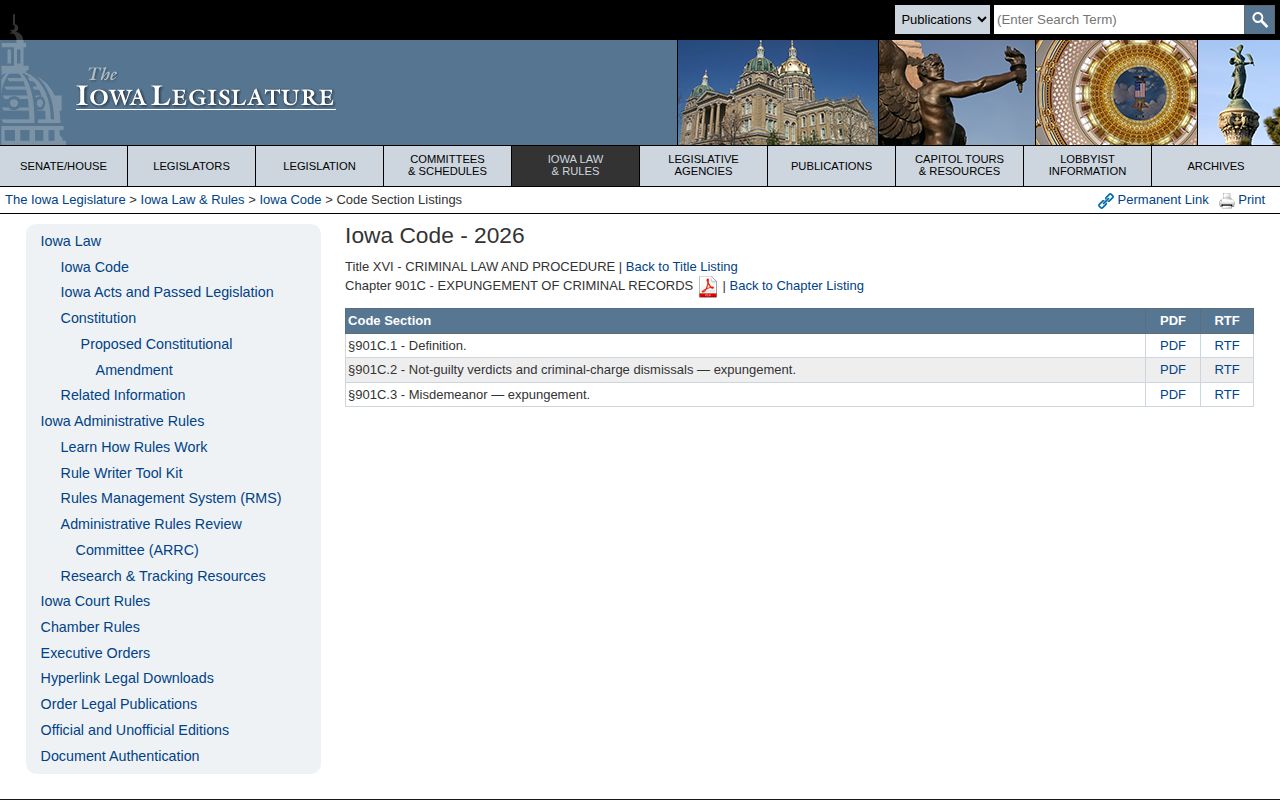Click the search magnifier button
The image size is (1280, 800).
coord(1259,19)
